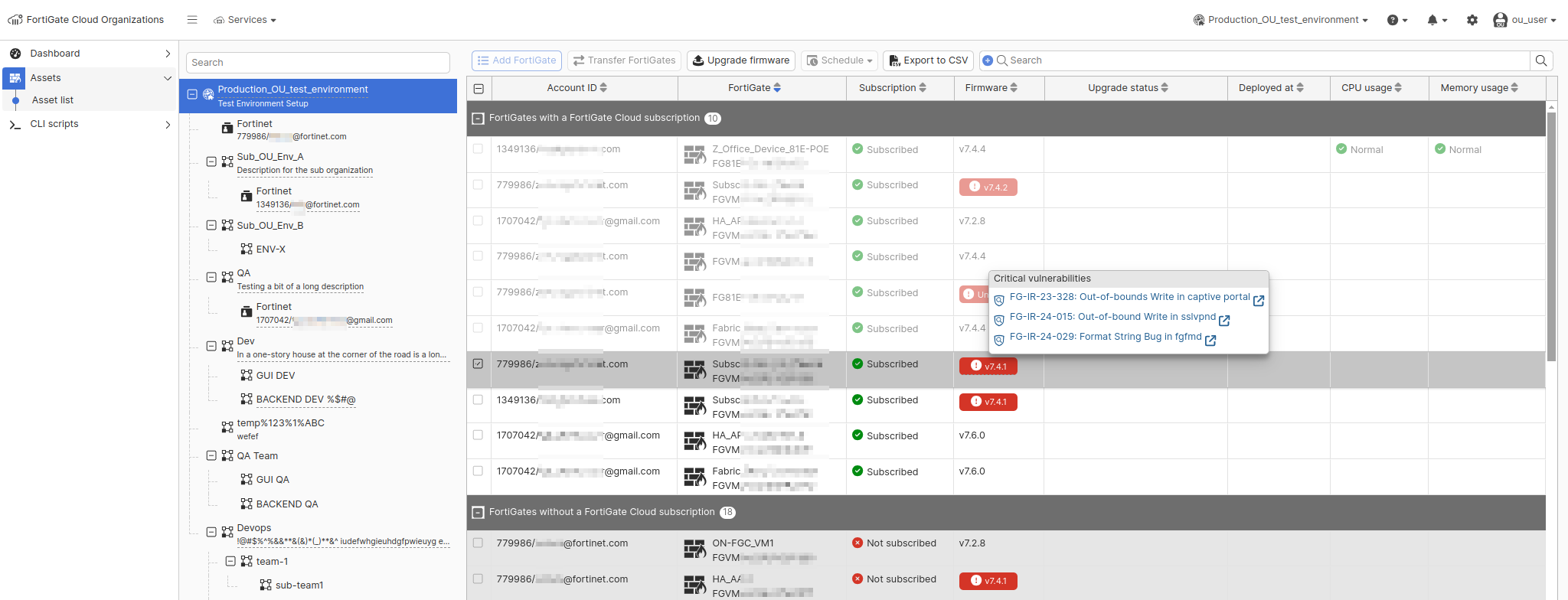Screen dimensions: 1568x600
Task: Open the settings gear icon
Action: click(x=1472, y=20)
